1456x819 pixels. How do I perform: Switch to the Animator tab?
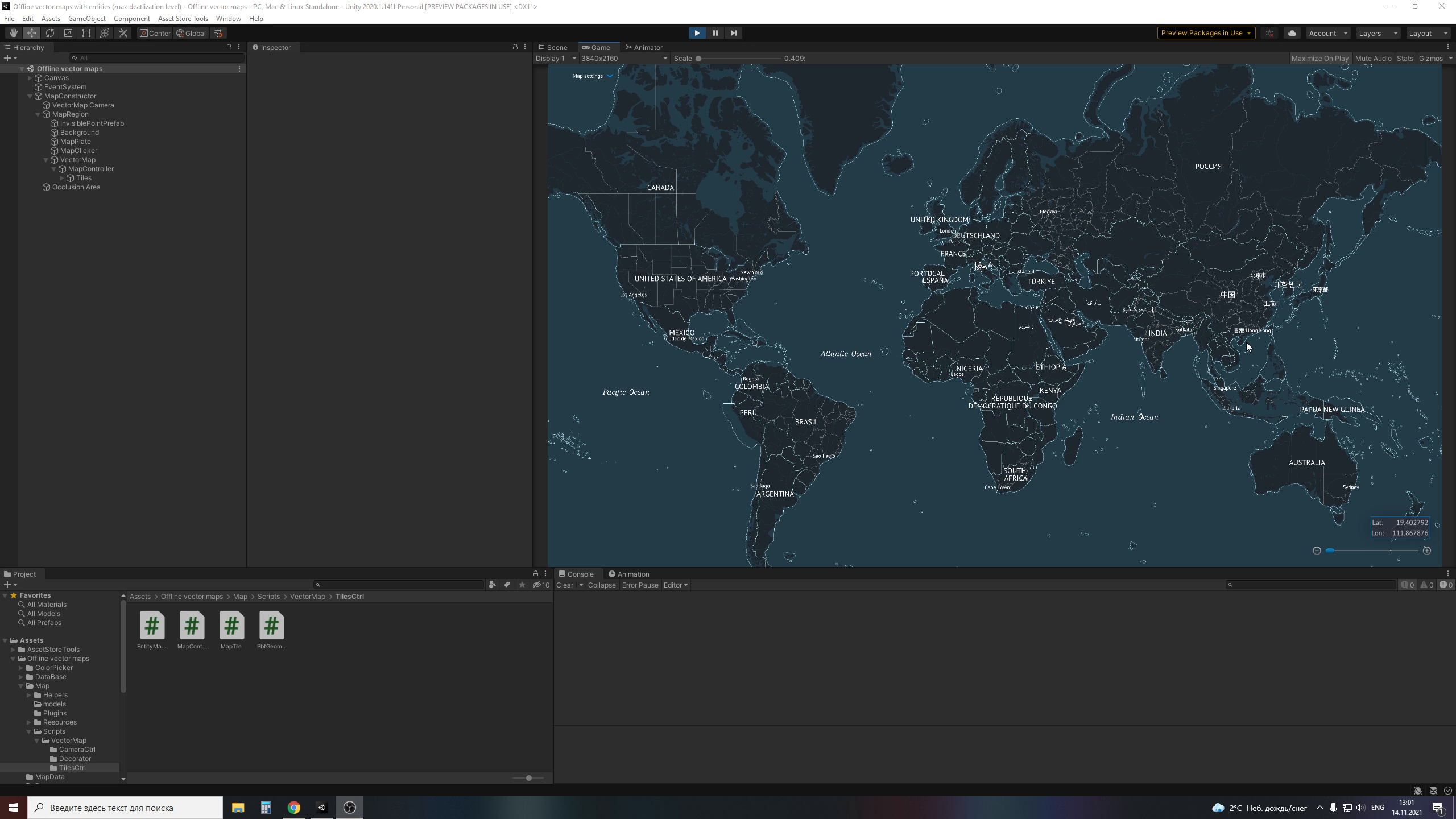coord(647,47)
